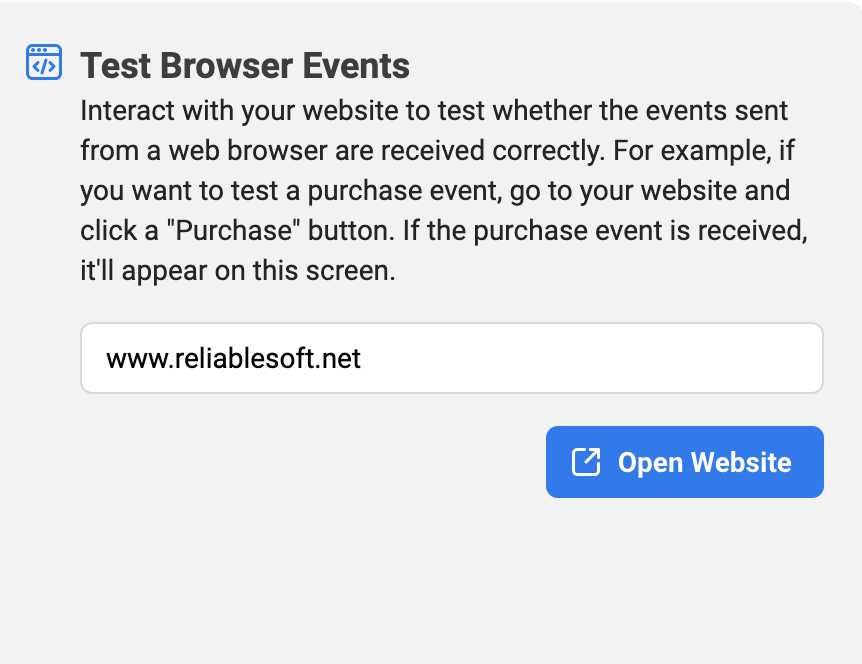Click the word "Test" in the heading
Image resolution: width=862 pixels, height=664 pixels.
pyautogui.click(x=110, y=66)
